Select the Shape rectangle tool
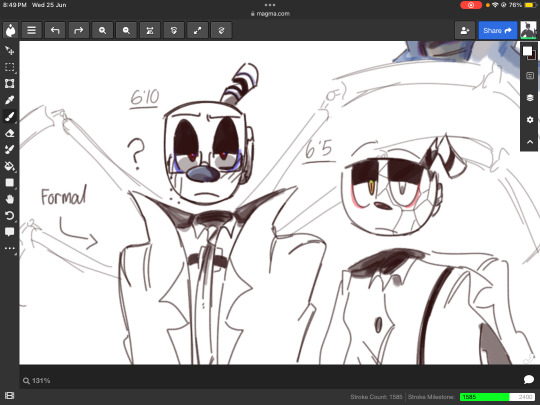 [9, 183]
